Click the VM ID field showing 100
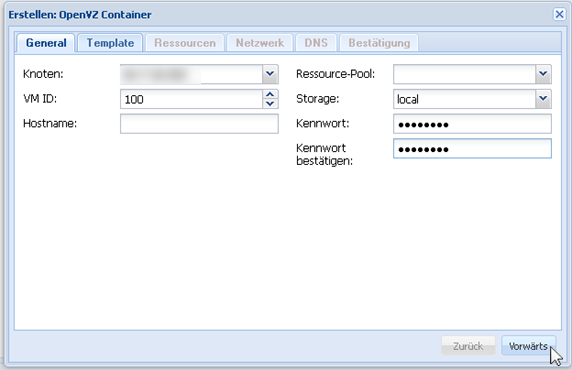Screen dimensions: 572x370 [191, 99]
